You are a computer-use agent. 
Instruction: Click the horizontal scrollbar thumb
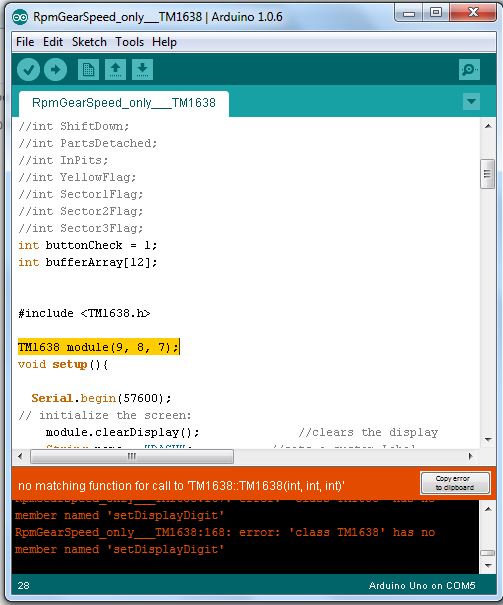click(x=132, y=457)
